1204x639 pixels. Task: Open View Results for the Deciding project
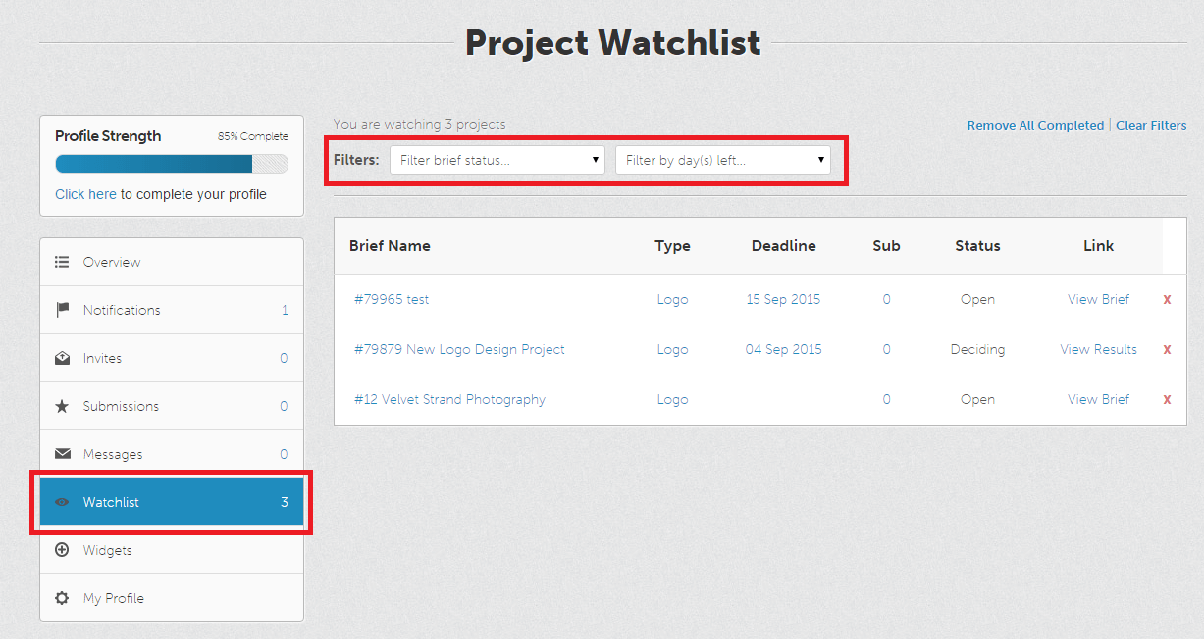coord(1098,349)
